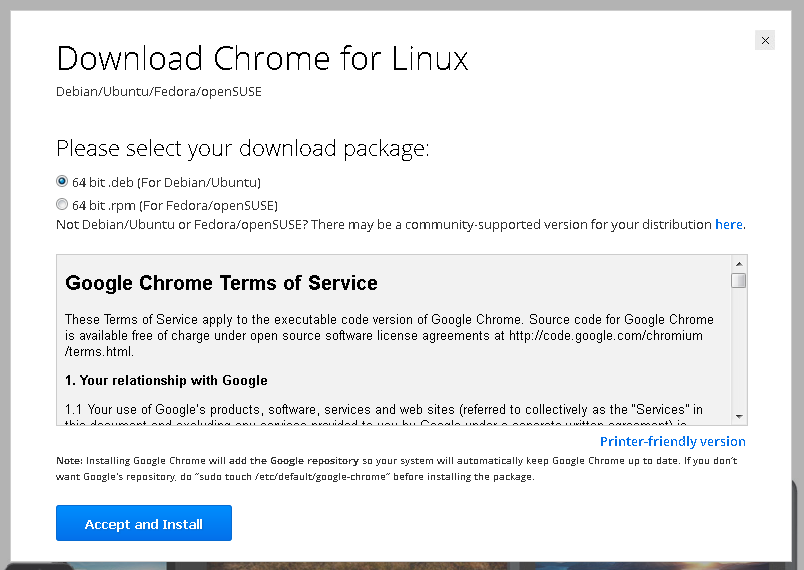Click the Terms box scroll-up arrow
The height and width of the screenshot is (570, 804).
point(739,264)
